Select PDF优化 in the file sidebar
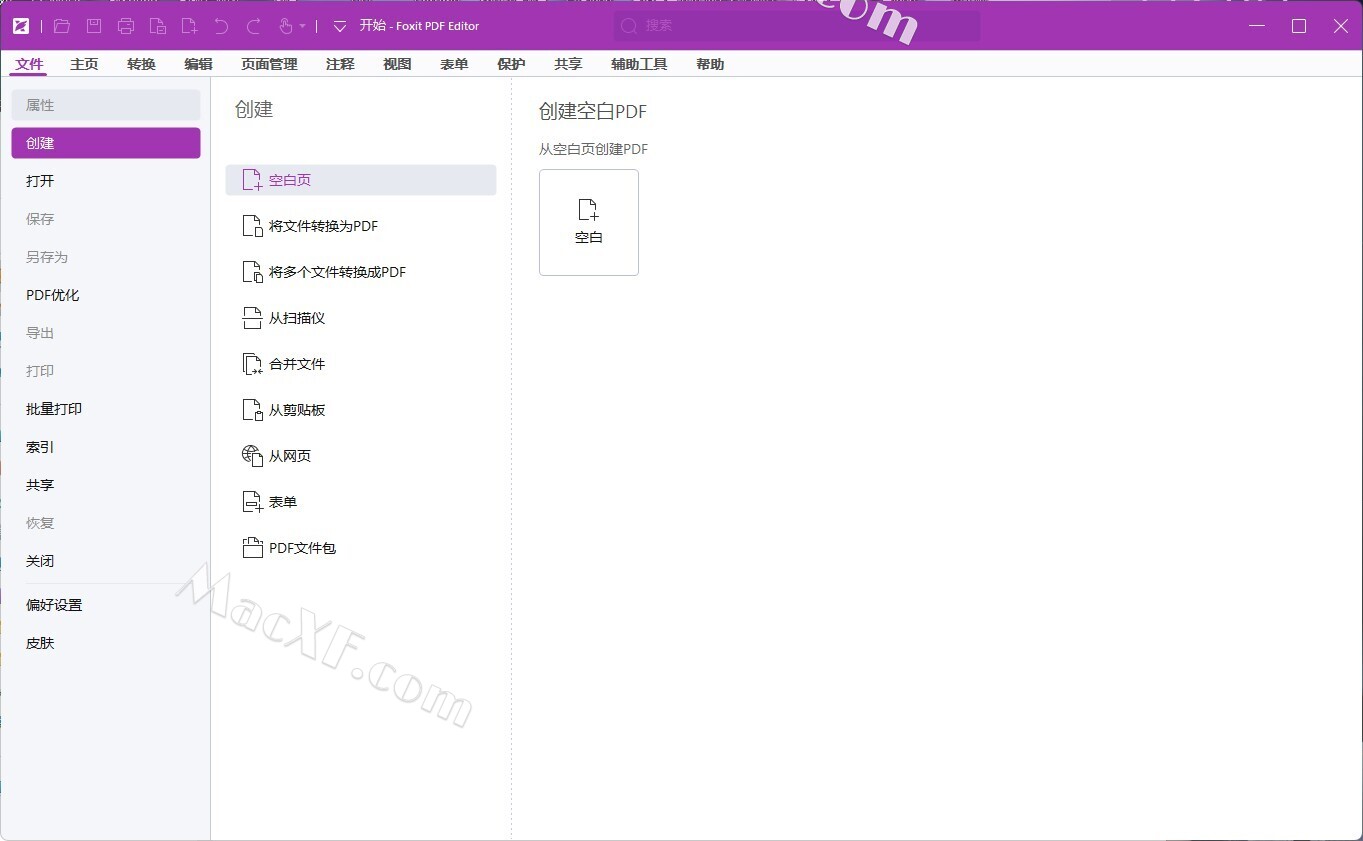 point(106,295)
